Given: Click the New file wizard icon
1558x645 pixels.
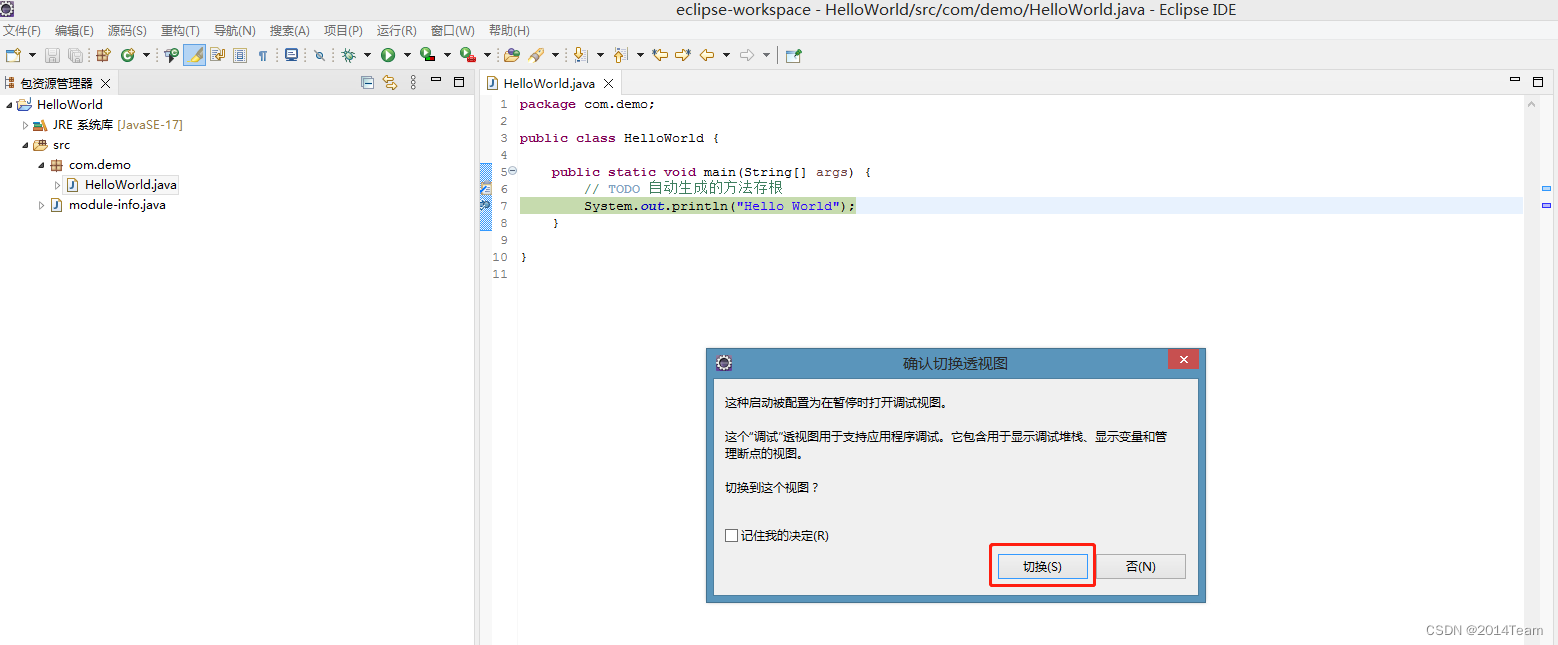Looking at the screenshot, I should click(x=13, y=56).
